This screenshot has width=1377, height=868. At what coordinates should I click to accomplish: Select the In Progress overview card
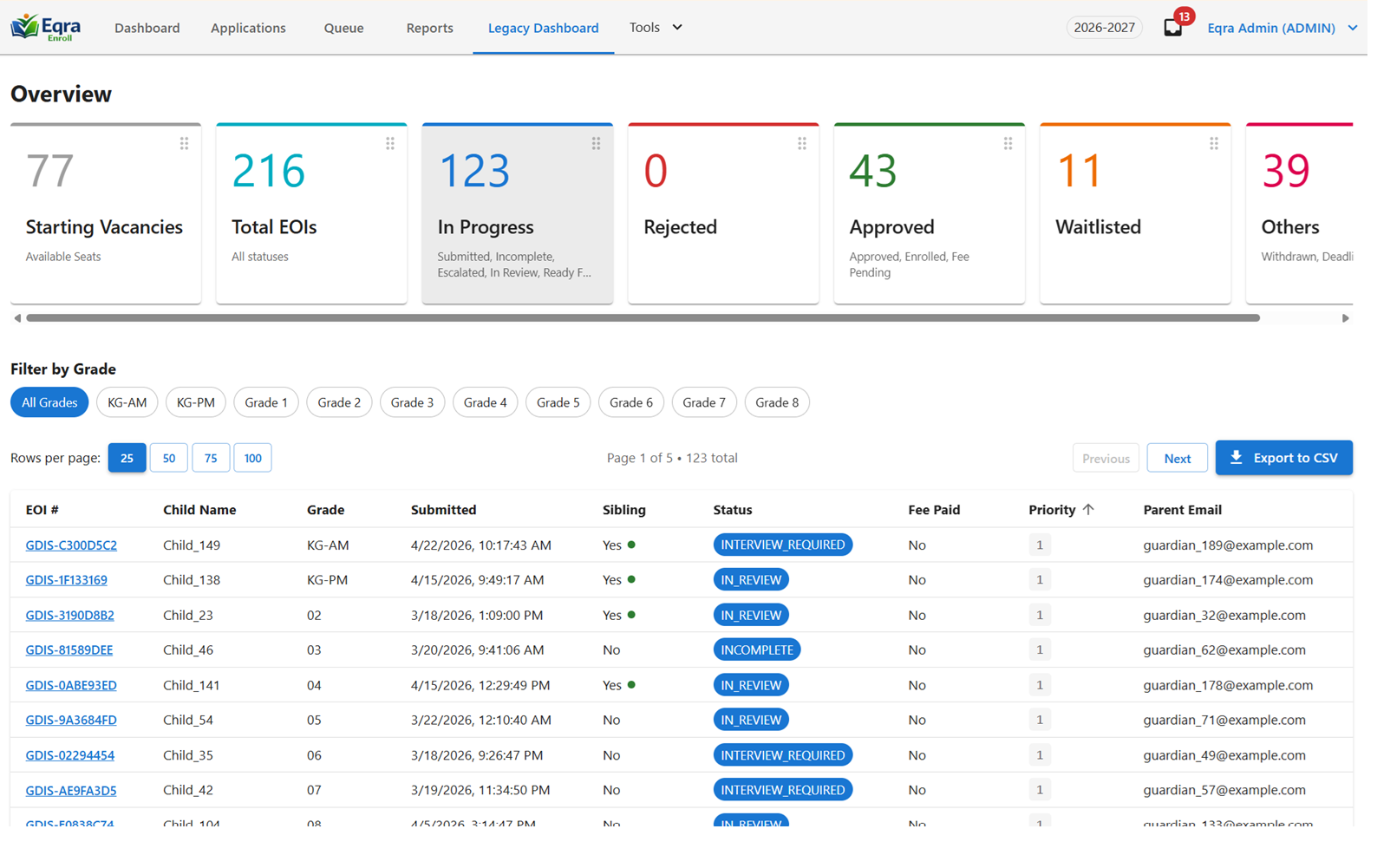point(518,213)
